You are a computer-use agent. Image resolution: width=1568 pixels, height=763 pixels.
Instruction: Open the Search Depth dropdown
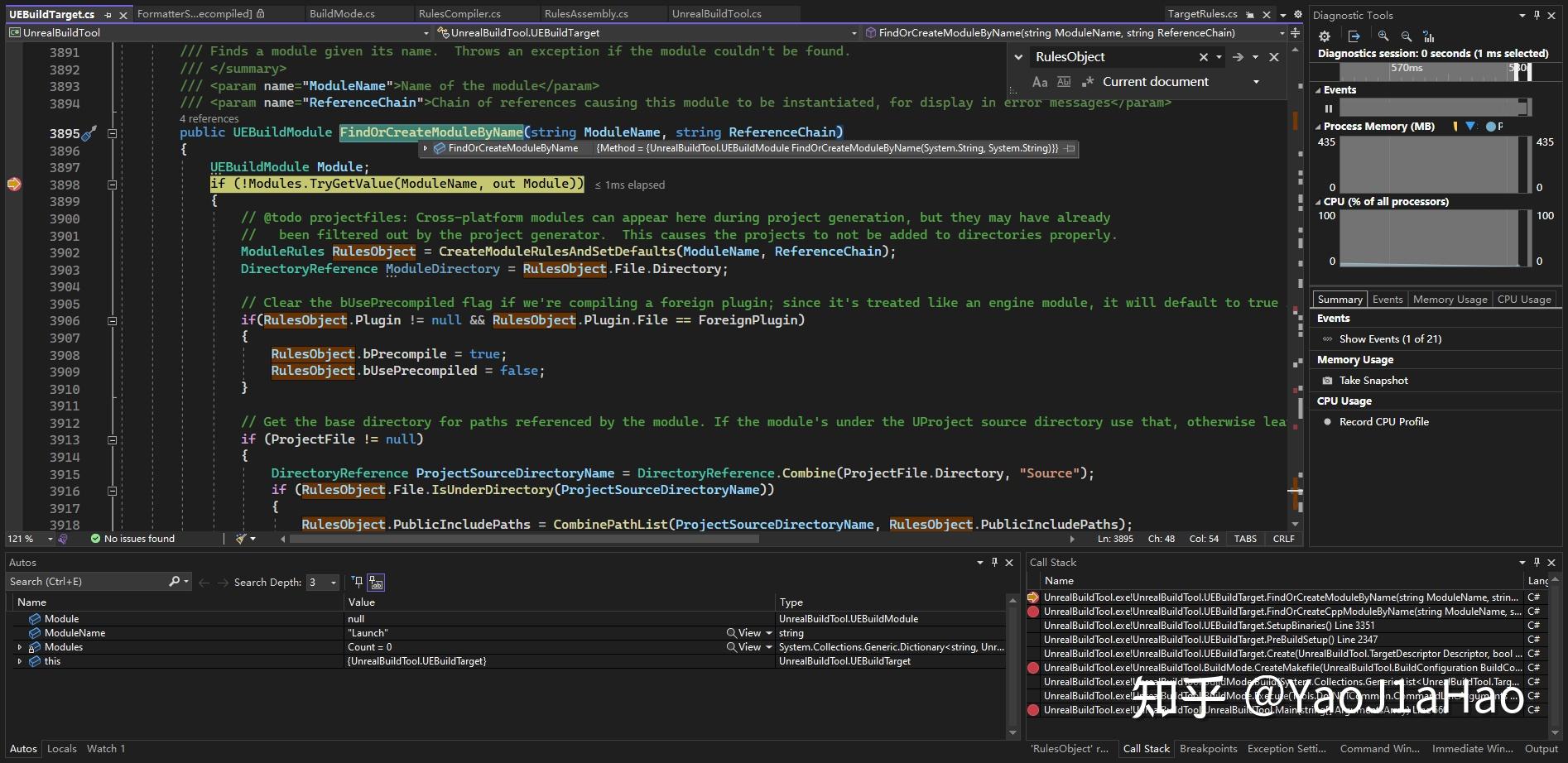click(x=333, y=582)
